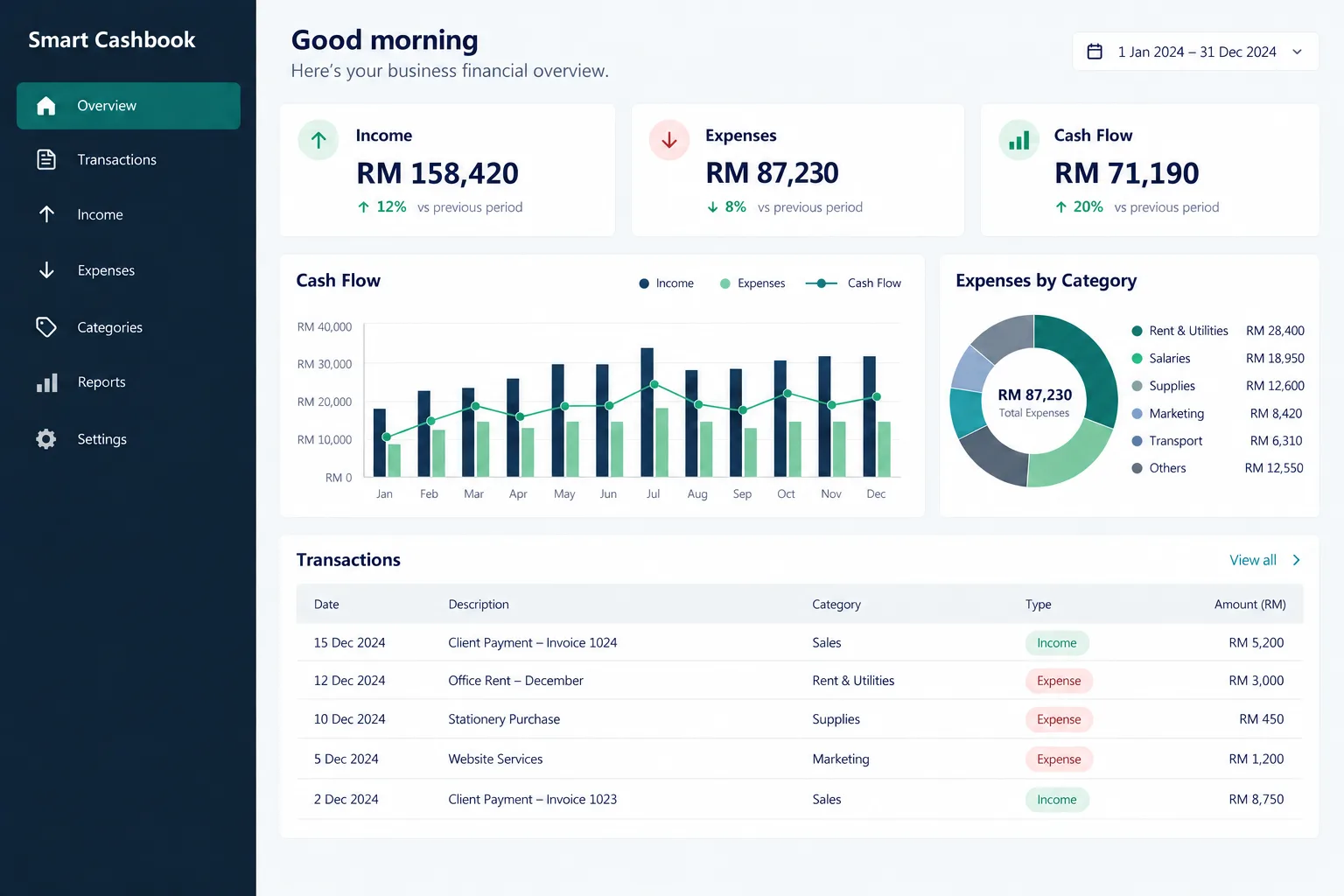The image size is (1344, 896).
Task: Select Categories in the sidebar
Action: 129,327
